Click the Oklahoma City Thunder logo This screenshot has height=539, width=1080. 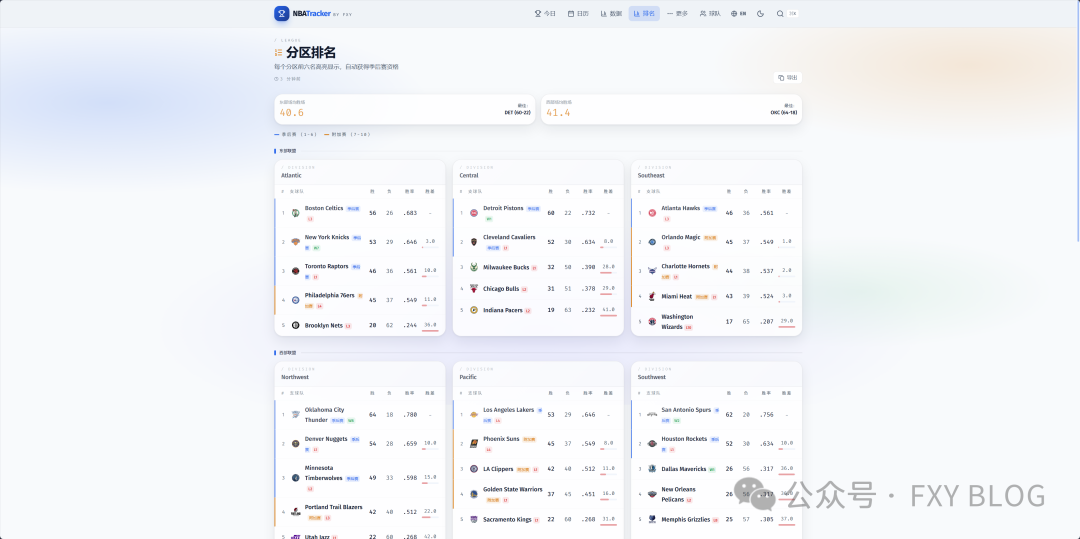coord(295,414)
